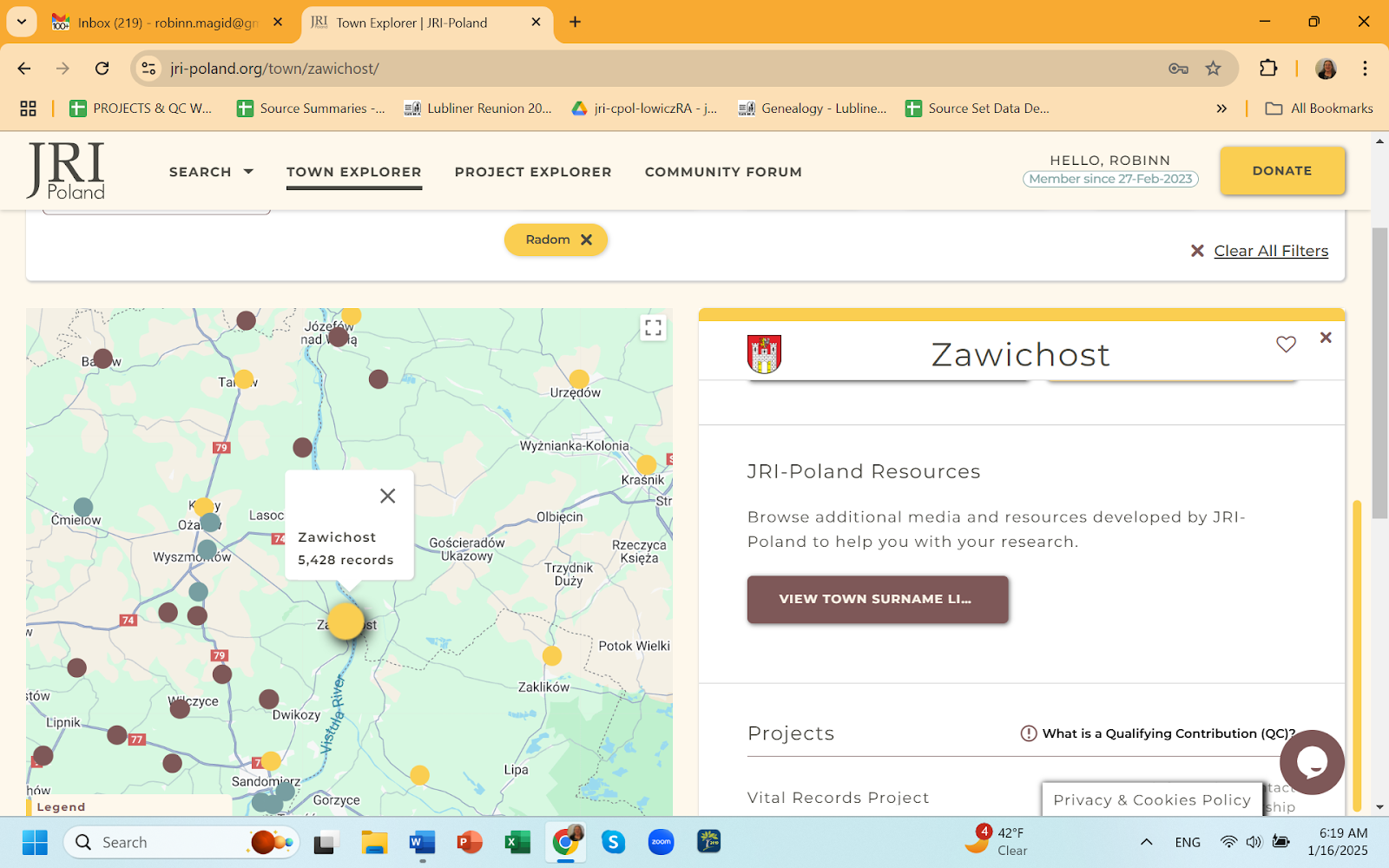This screenshot has width=1389, height=868.
Task: Click the Urzędów map marker
Action: (579, 378)
